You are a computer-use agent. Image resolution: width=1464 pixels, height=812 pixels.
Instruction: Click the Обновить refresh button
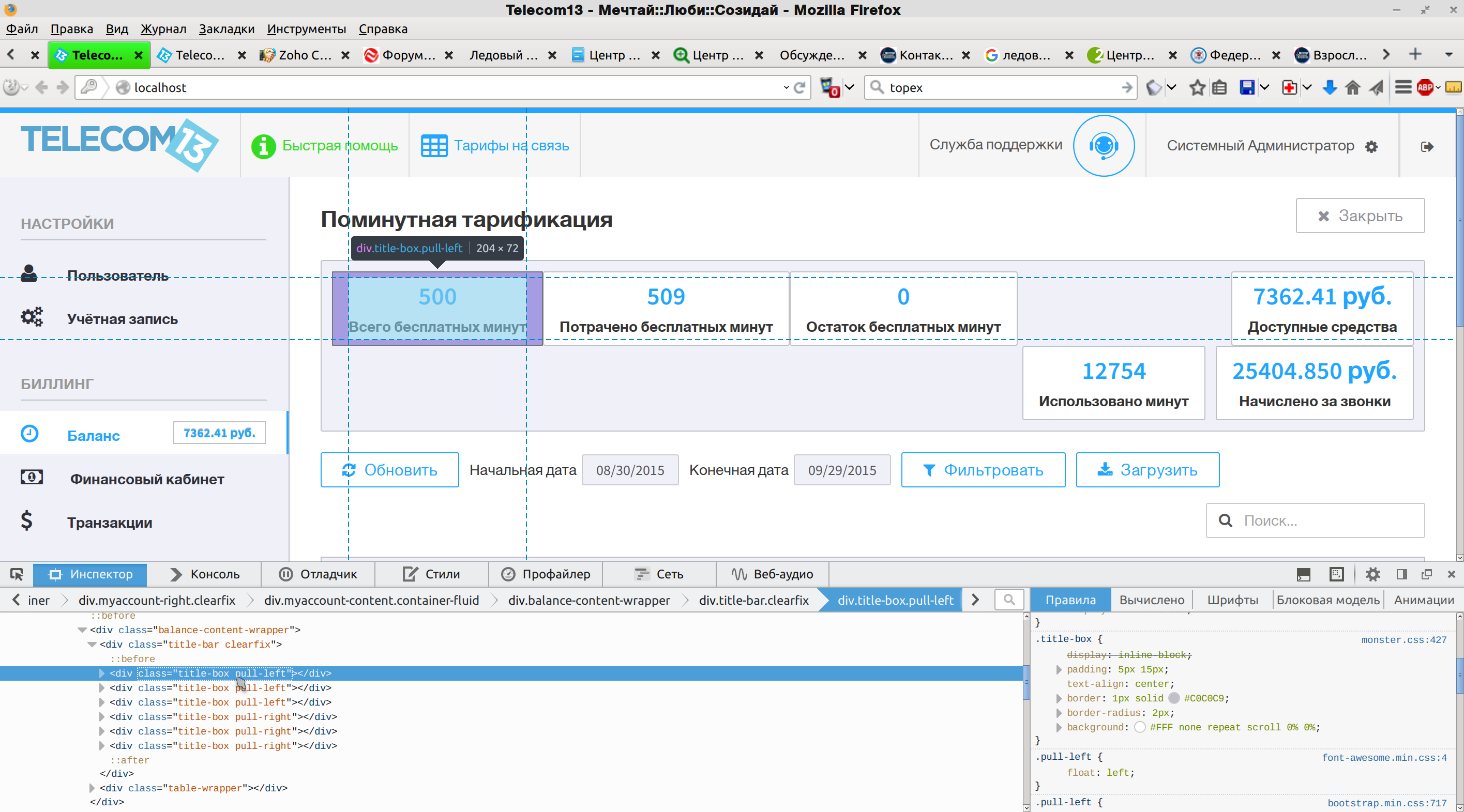click(x=389, y=470)
